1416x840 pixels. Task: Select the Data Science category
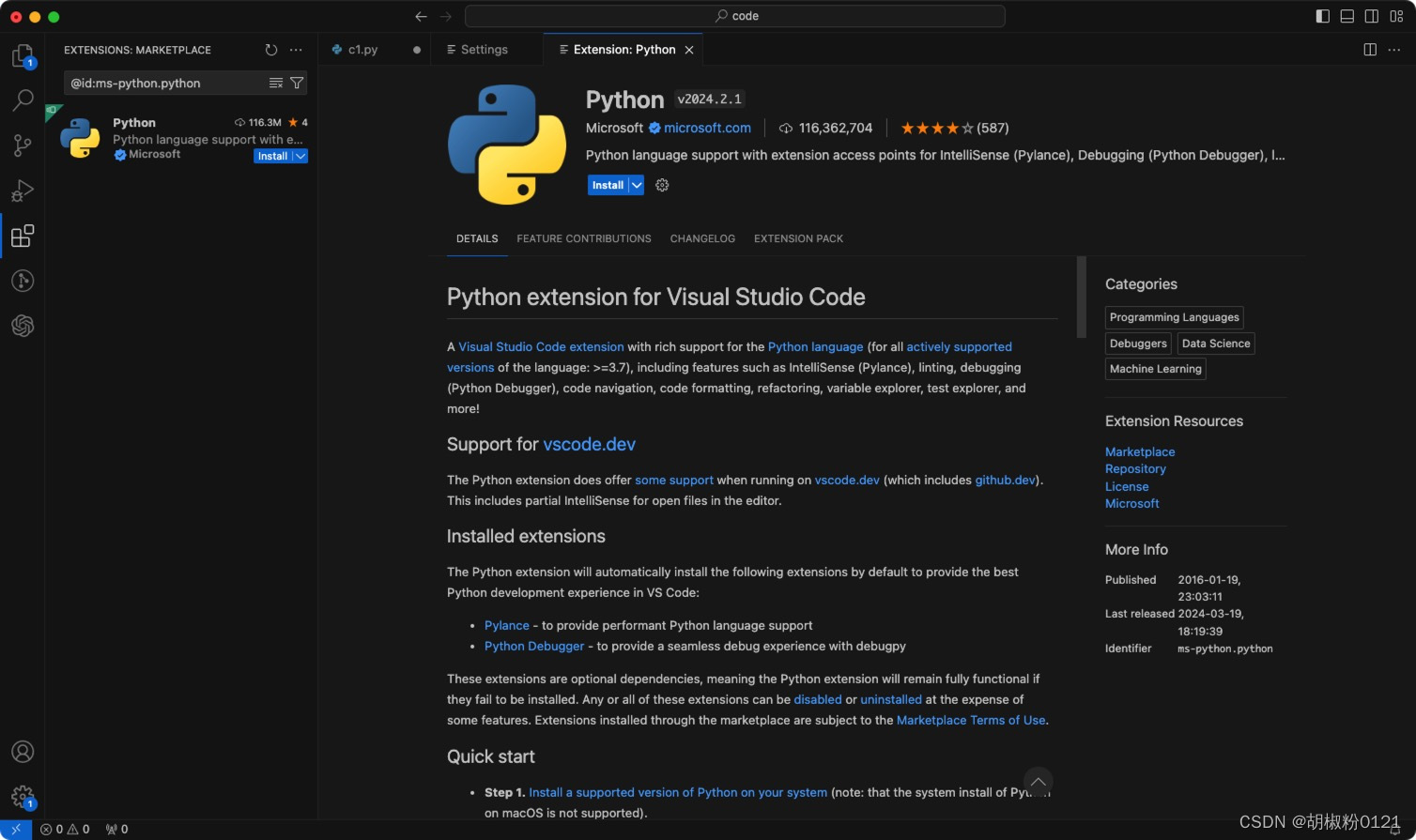coord(1216,344)
